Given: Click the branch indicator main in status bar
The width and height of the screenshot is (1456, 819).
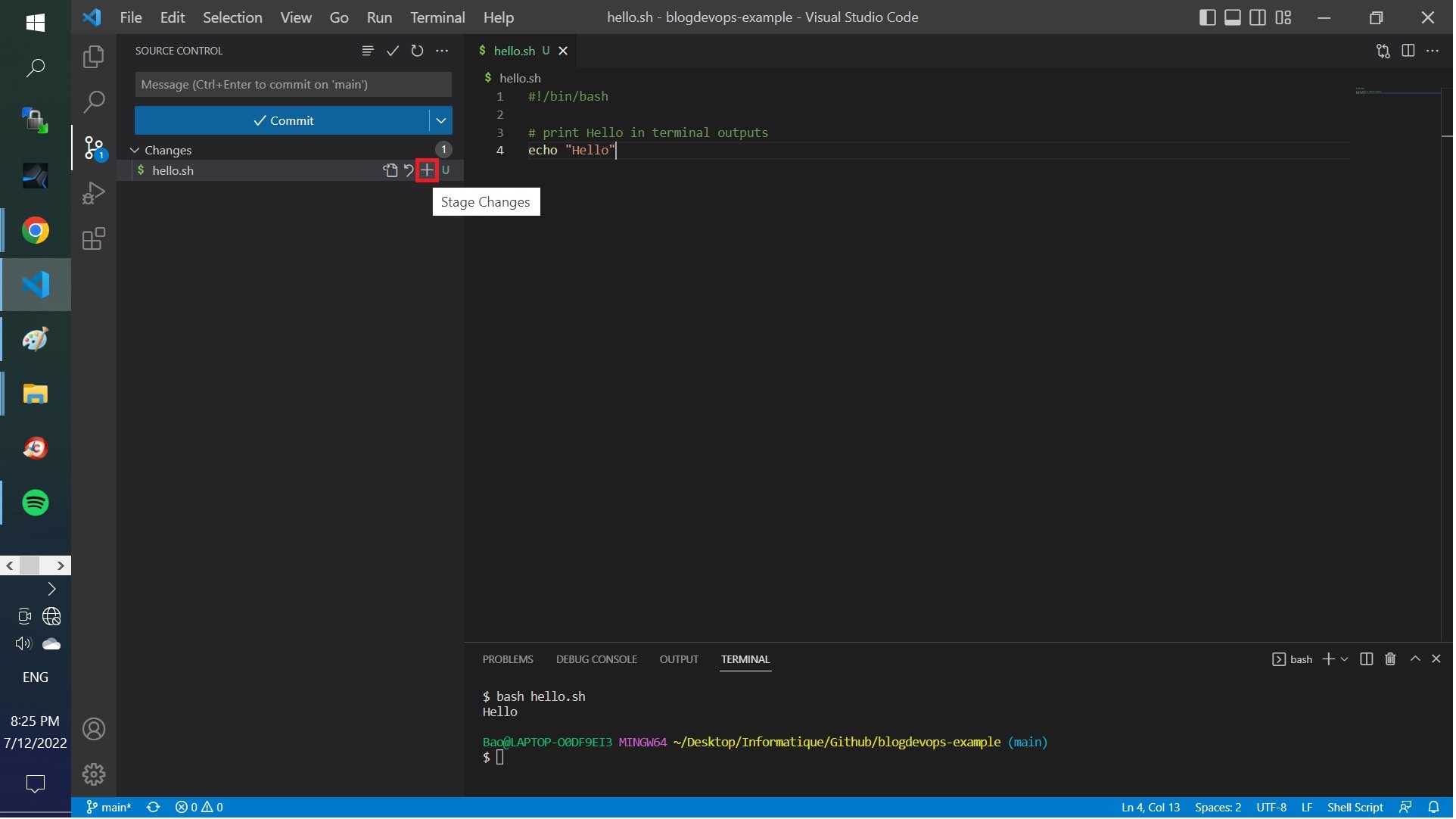Looking at the screenshot, I should pos(108,806).
